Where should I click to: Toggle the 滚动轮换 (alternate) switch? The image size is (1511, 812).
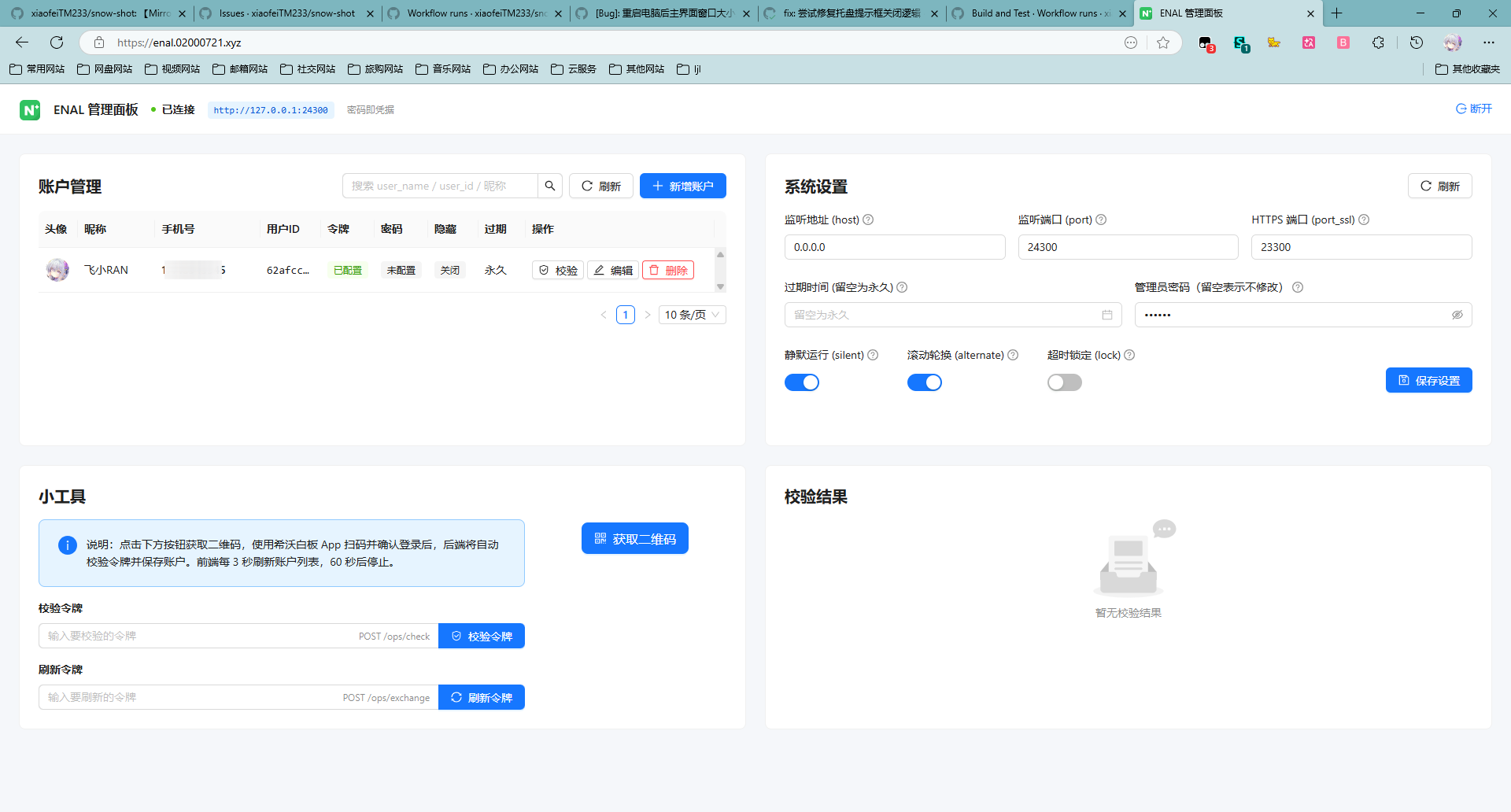[x=925, y=382]
